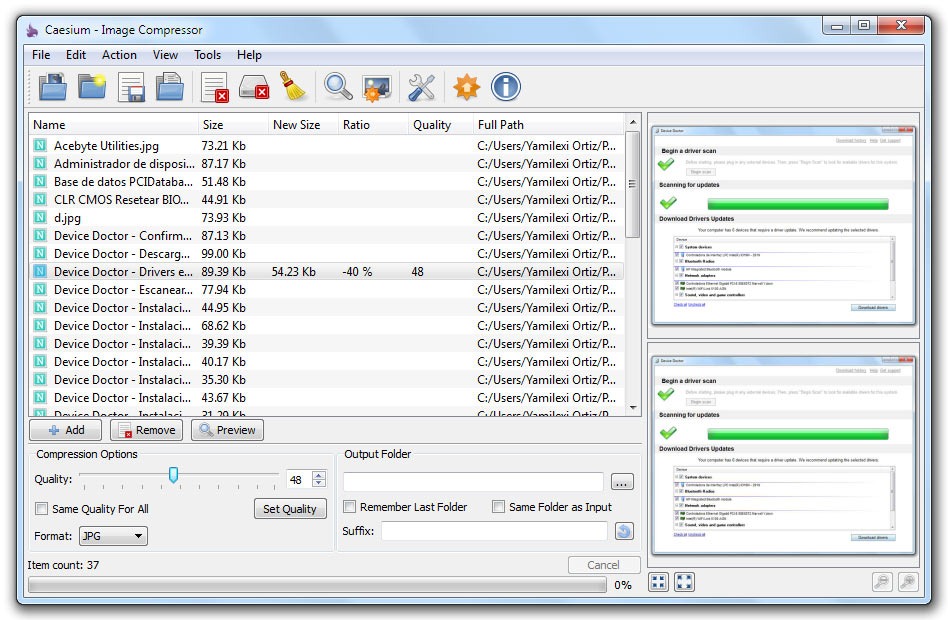
Task: Click the file list scrollbar down arrow
Action: click(x=632, y=408)
